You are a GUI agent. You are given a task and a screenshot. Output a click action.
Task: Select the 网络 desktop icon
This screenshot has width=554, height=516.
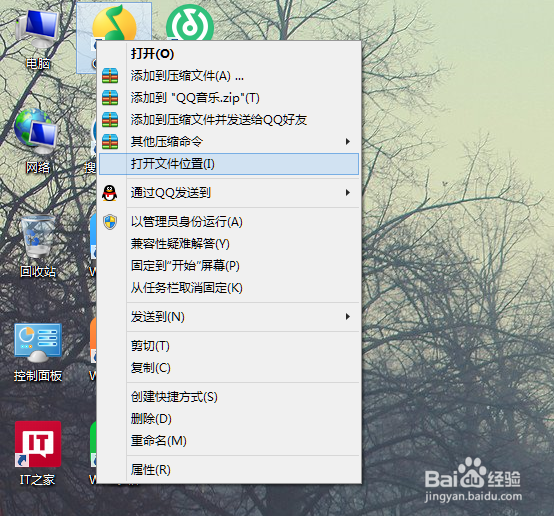[37, 141]
